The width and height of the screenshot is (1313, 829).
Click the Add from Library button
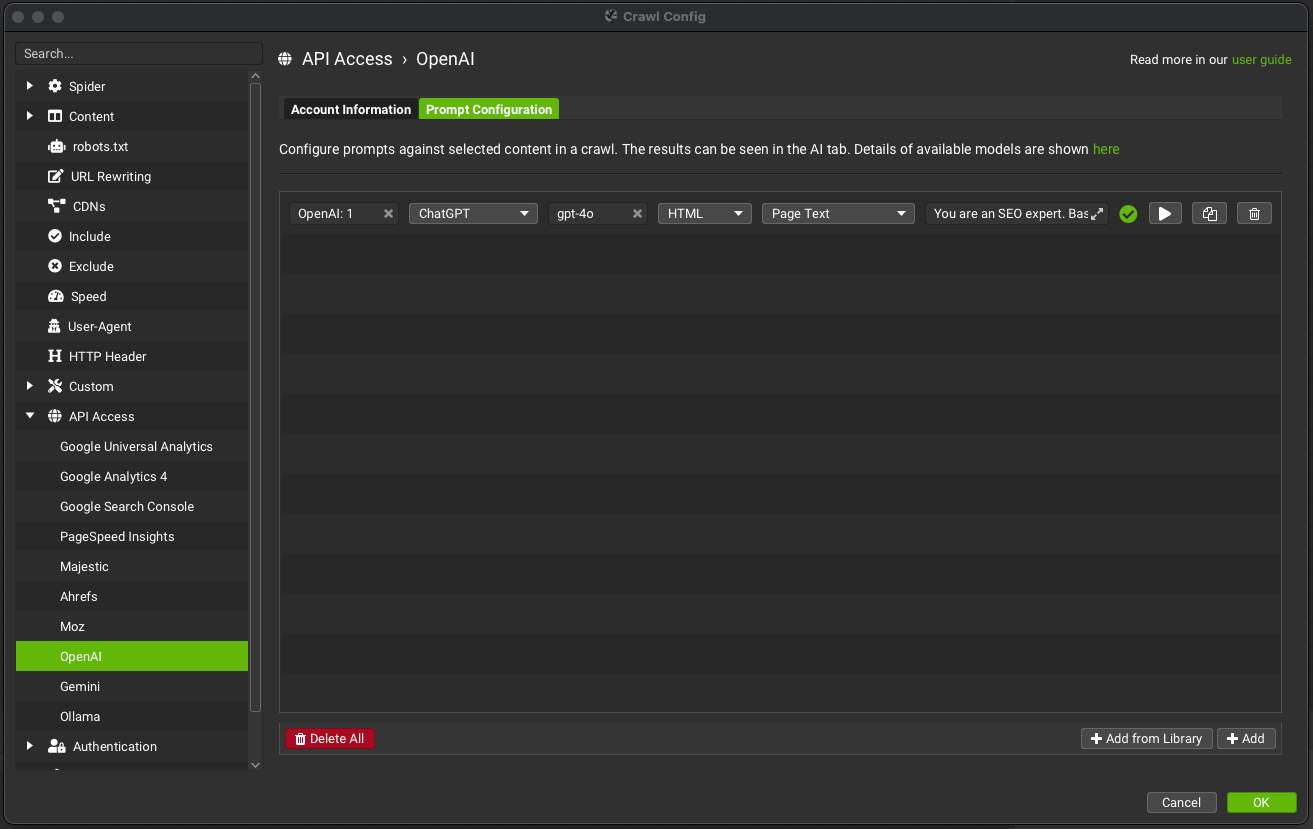point(1146,738)
